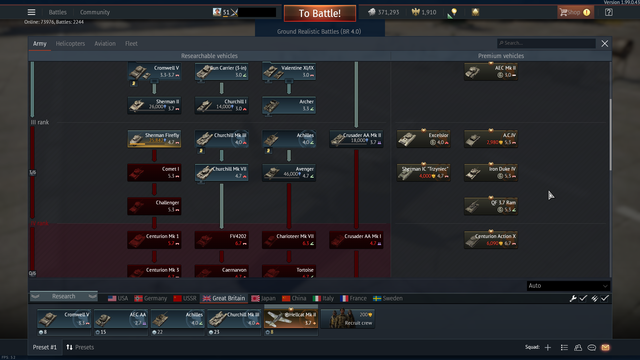Image resolution: width=640 pixels, height=360 pixels.
Task: Select the Sherman IC Trzyniec premium
Action: coord(424,172)
